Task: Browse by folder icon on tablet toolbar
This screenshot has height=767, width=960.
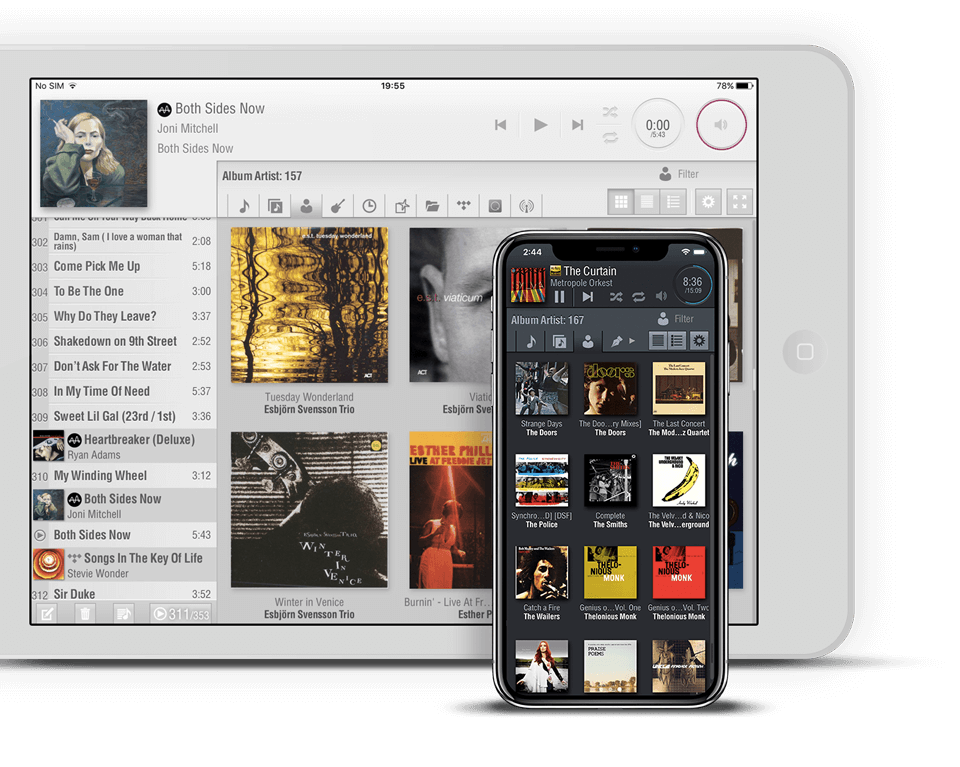Action: (432, 206)
